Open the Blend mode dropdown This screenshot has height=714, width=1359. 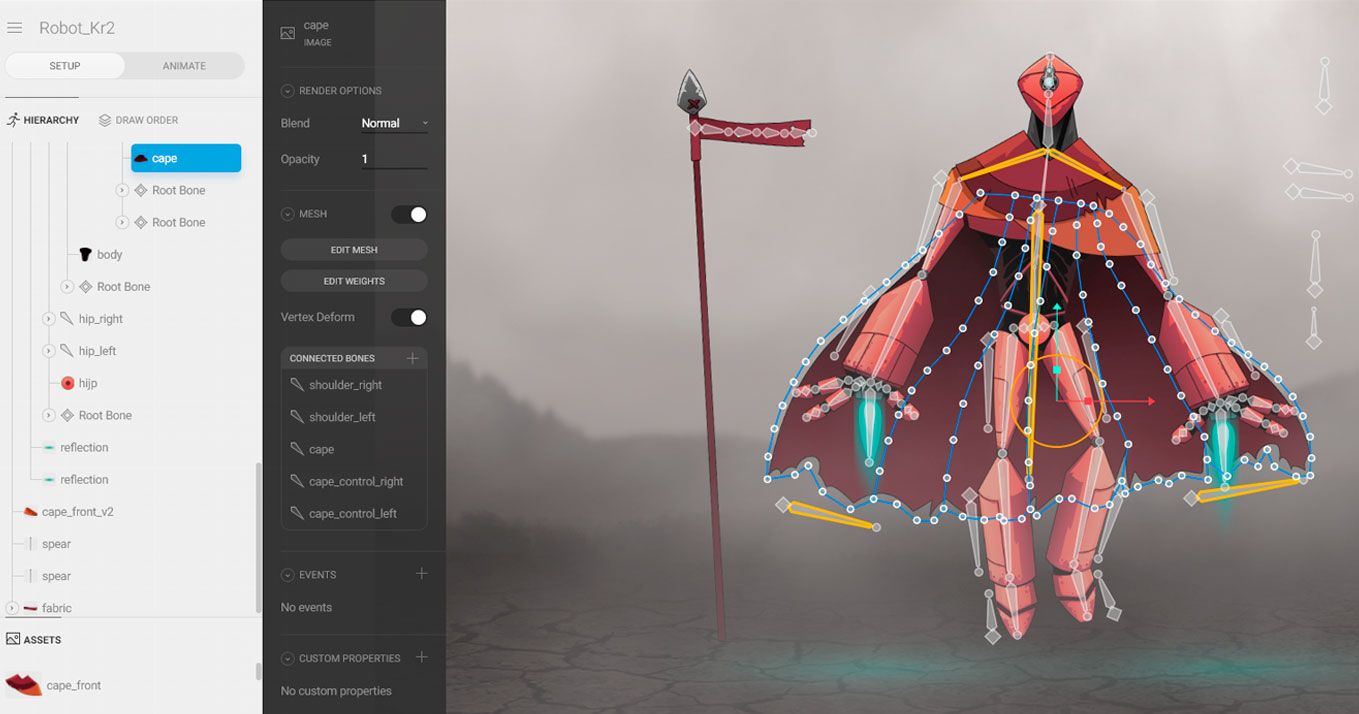click(x=394, y=123)
